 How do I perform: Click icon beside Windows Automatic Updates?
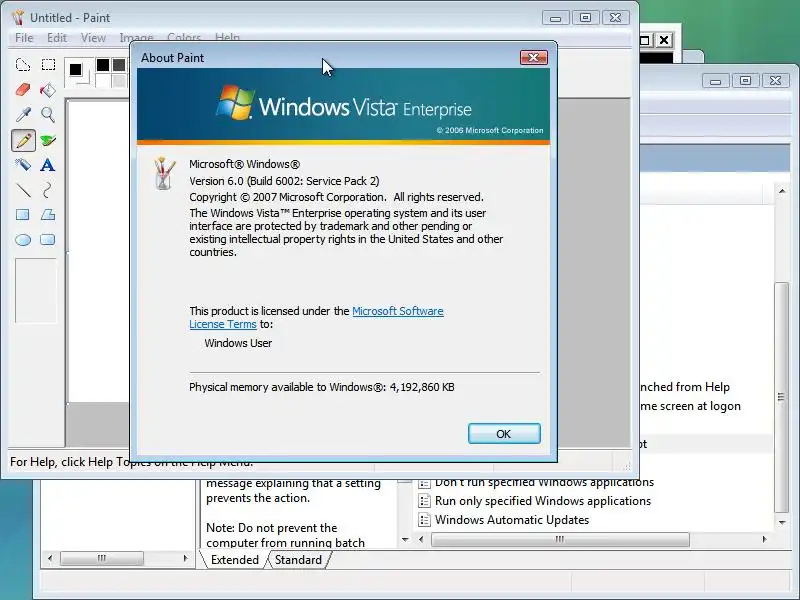tap(424, 520)
